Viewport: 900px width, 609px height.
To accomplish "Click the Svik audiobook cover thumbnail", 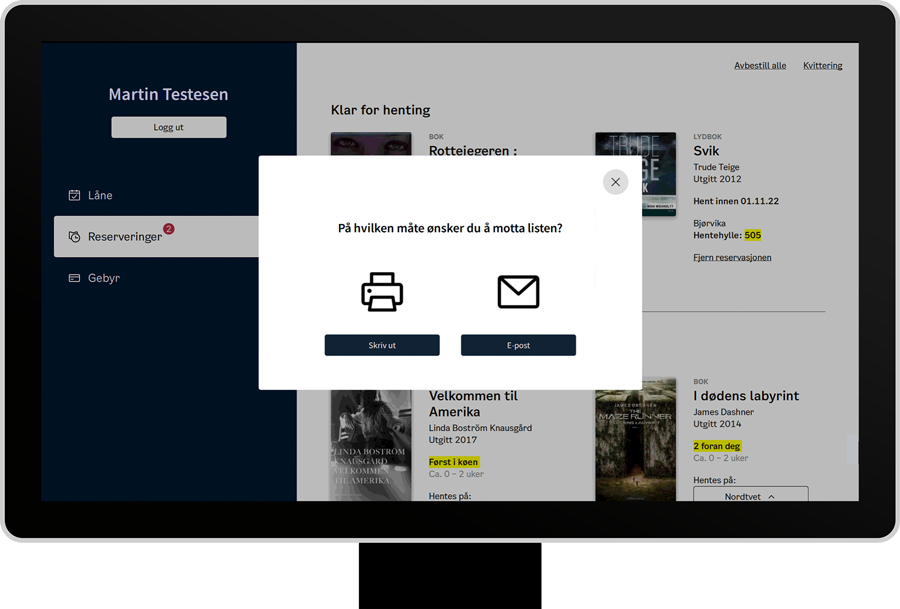I will click(x=635, y=174).
